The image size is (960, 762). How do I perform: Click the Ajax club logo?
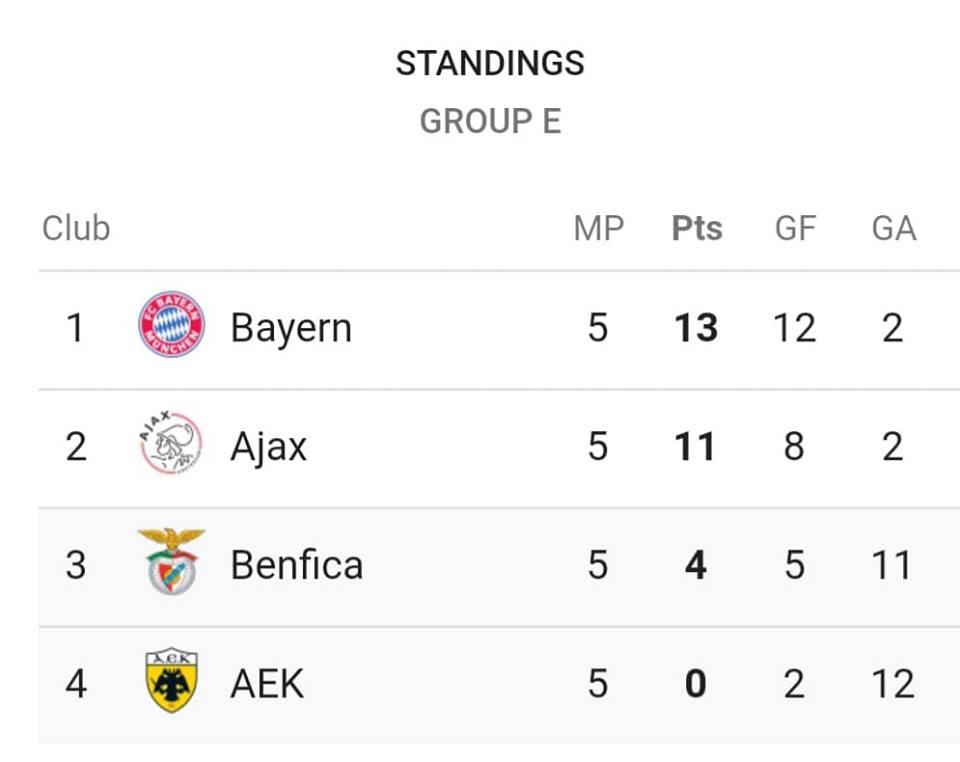(x=171, y=443)
